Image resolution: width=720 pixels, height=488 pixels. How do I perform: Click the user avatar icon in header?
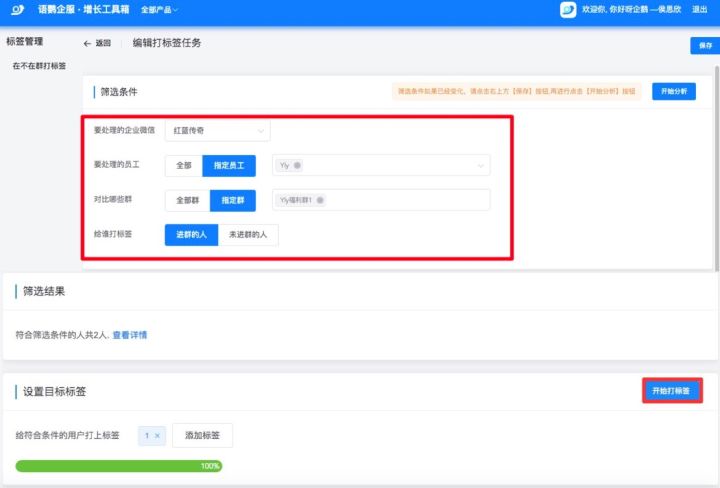pyautogui.click(x=568, y=10)
